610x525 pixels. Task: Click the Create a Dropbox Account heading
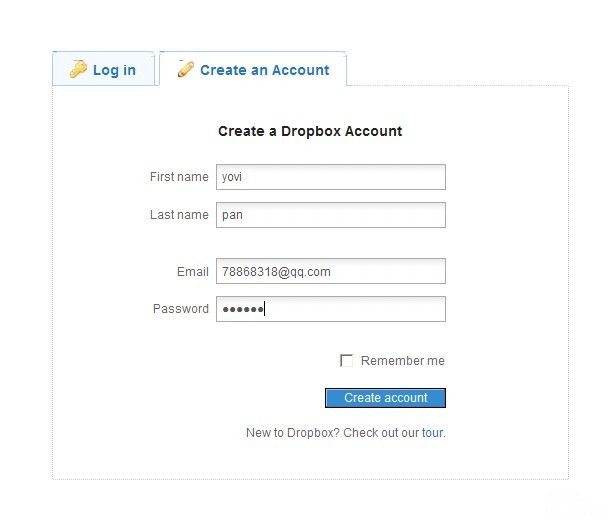(x=310, y=131)
